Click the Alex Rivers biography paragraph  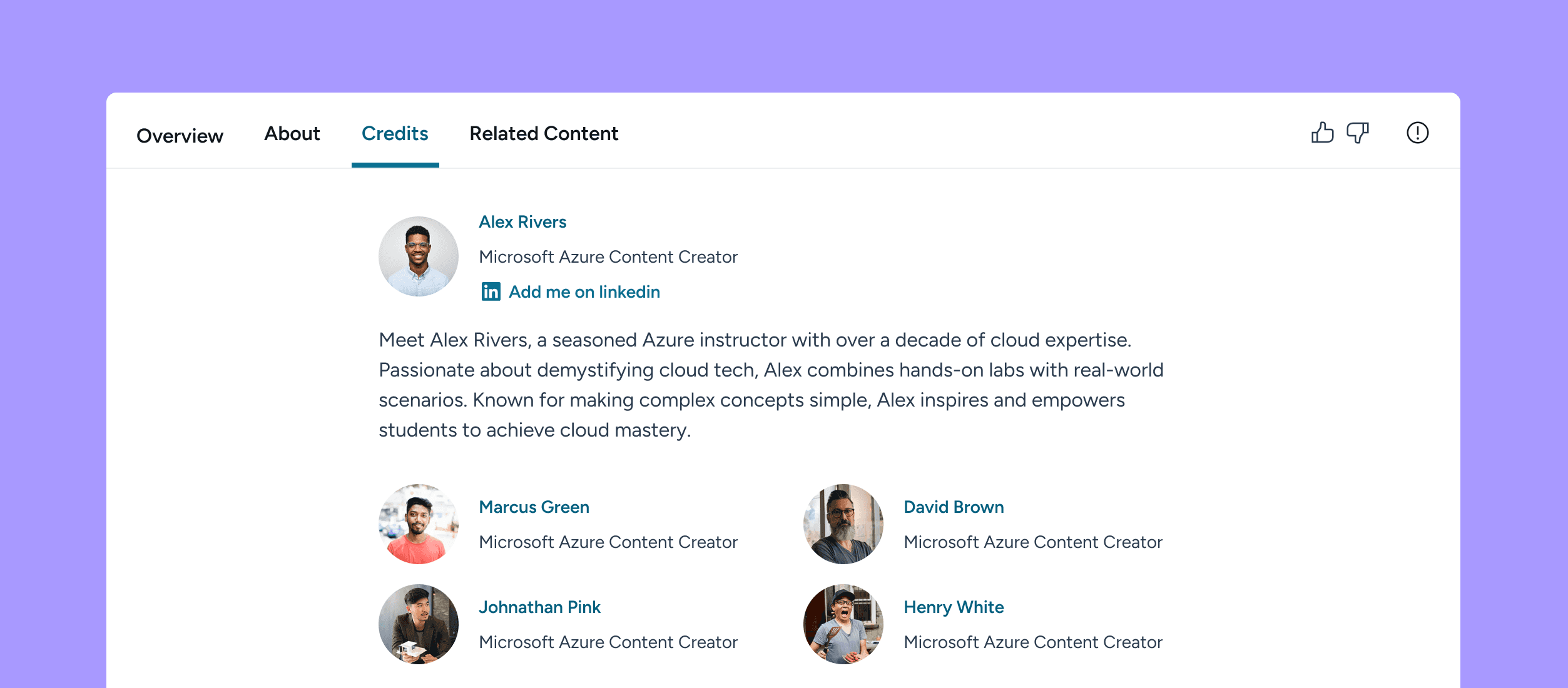(x=771, y=385)
